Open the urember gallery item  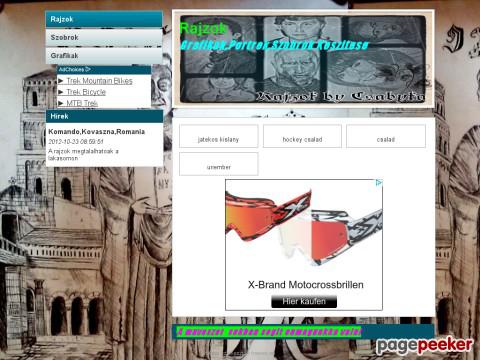(219, 164)
